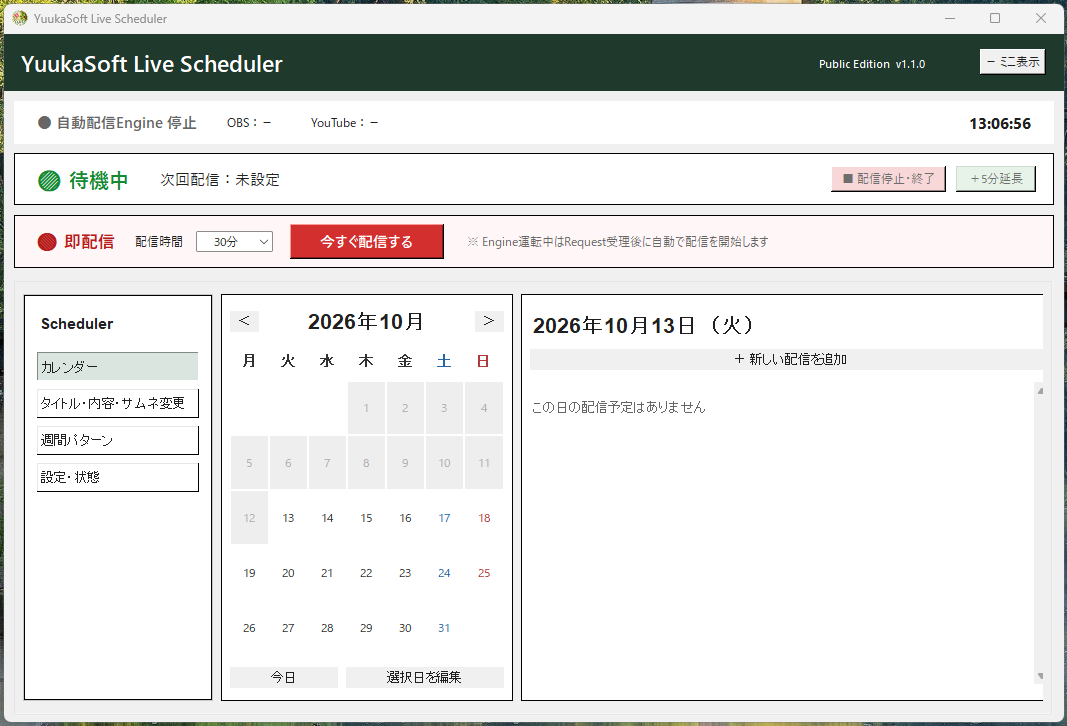1067x726 pixels.
Task: Select Saturday October 24 in calendar
Action: [444, 573]
